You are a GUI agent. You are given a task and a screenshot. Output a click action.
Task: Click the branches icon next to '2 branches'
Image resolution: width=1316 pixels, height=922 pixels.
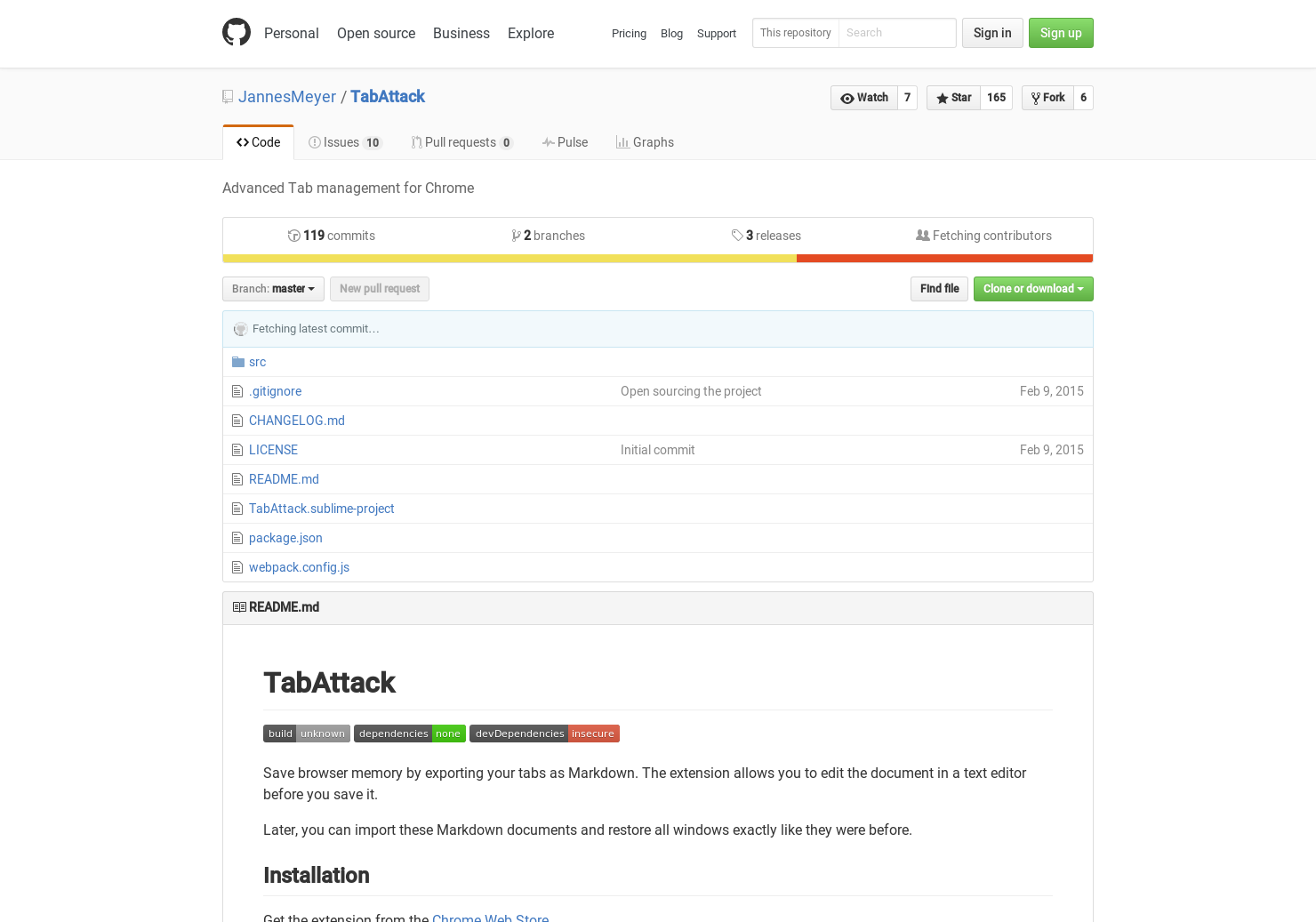(517, 235)
